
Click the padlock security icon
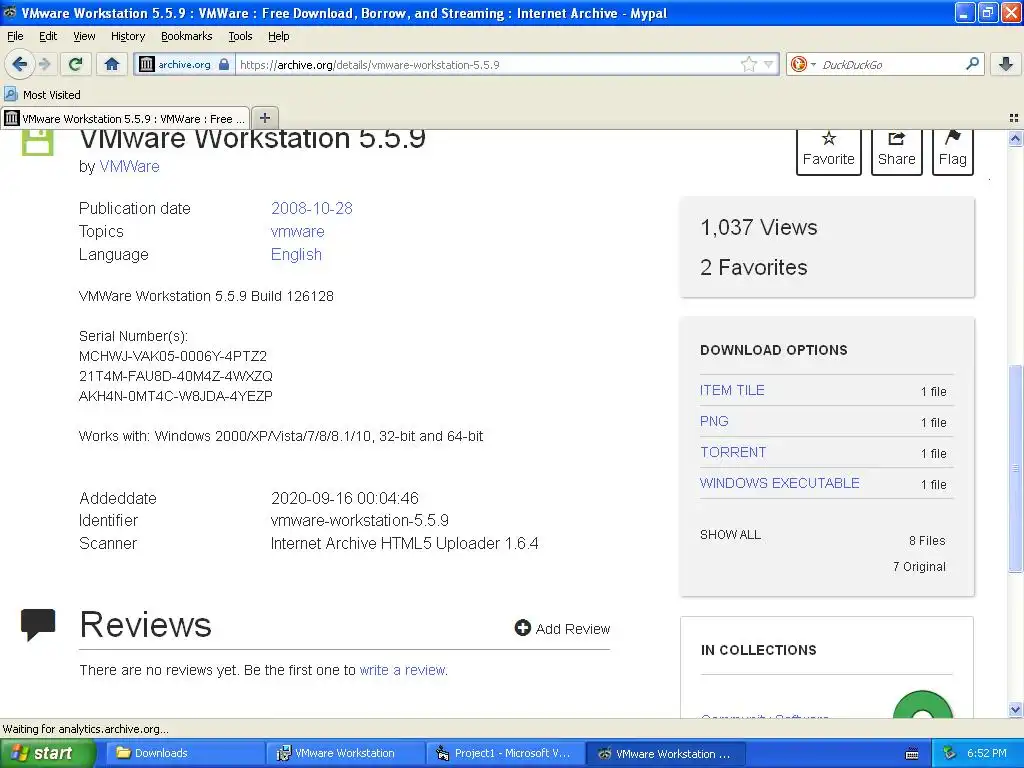click(224, 64)
